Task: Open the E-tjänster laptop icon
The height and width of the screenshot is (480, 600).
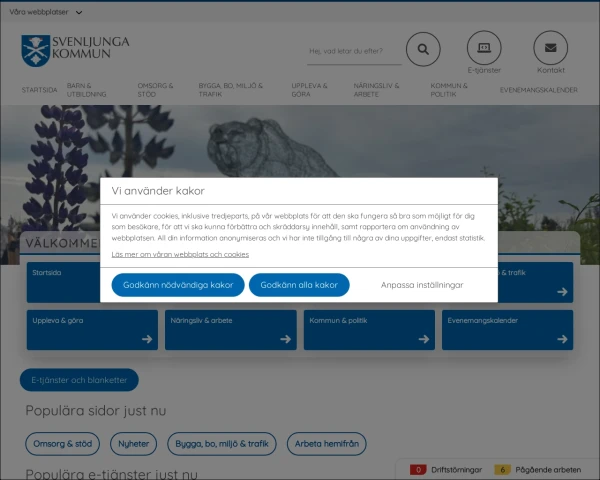Action: (x=484, y=48)
